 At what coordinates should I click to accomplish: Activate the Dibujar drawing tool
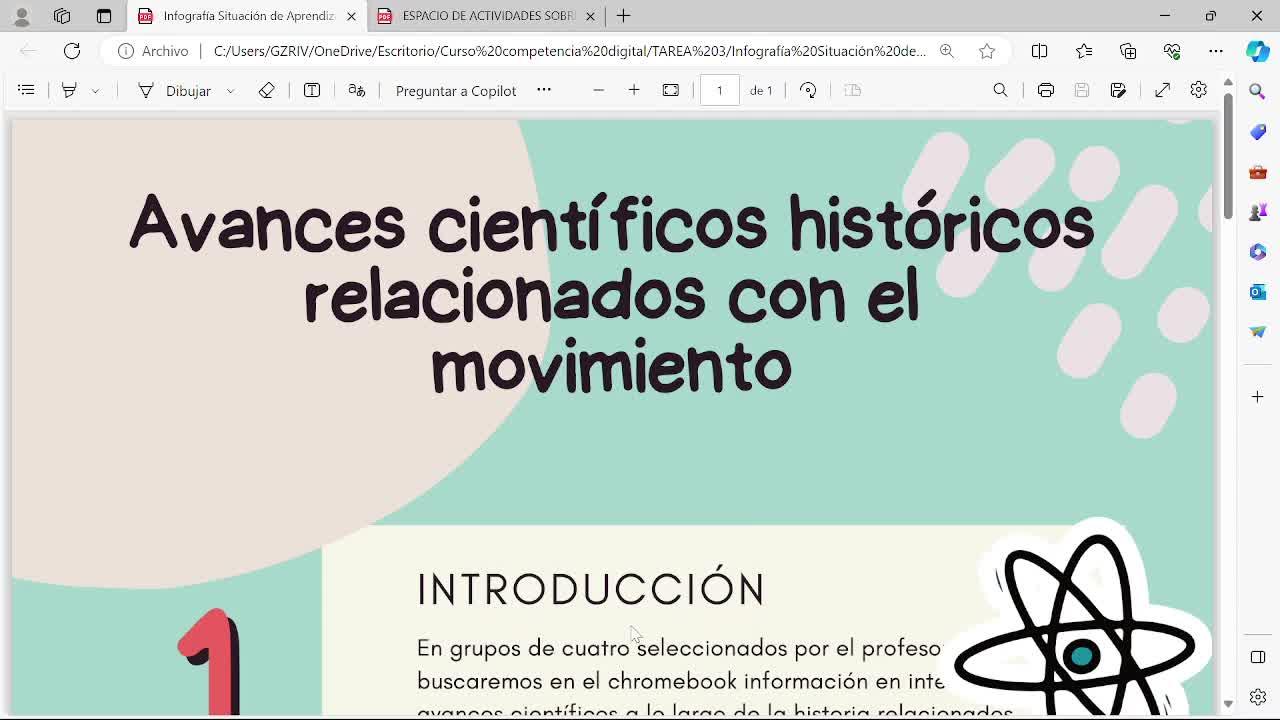[175, 90]
